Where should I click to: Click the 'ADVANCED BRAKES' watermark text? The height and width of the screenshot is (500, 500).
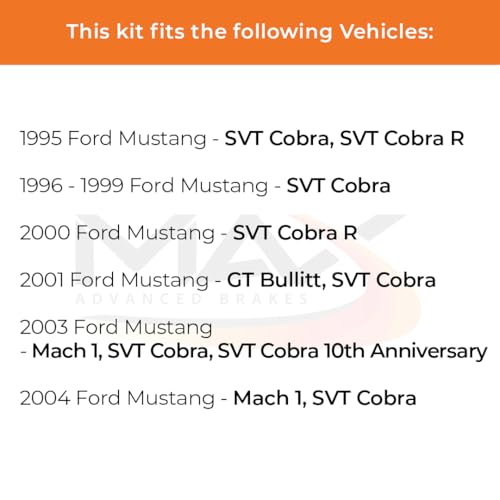pyautogui.click(x=192, y=299)
